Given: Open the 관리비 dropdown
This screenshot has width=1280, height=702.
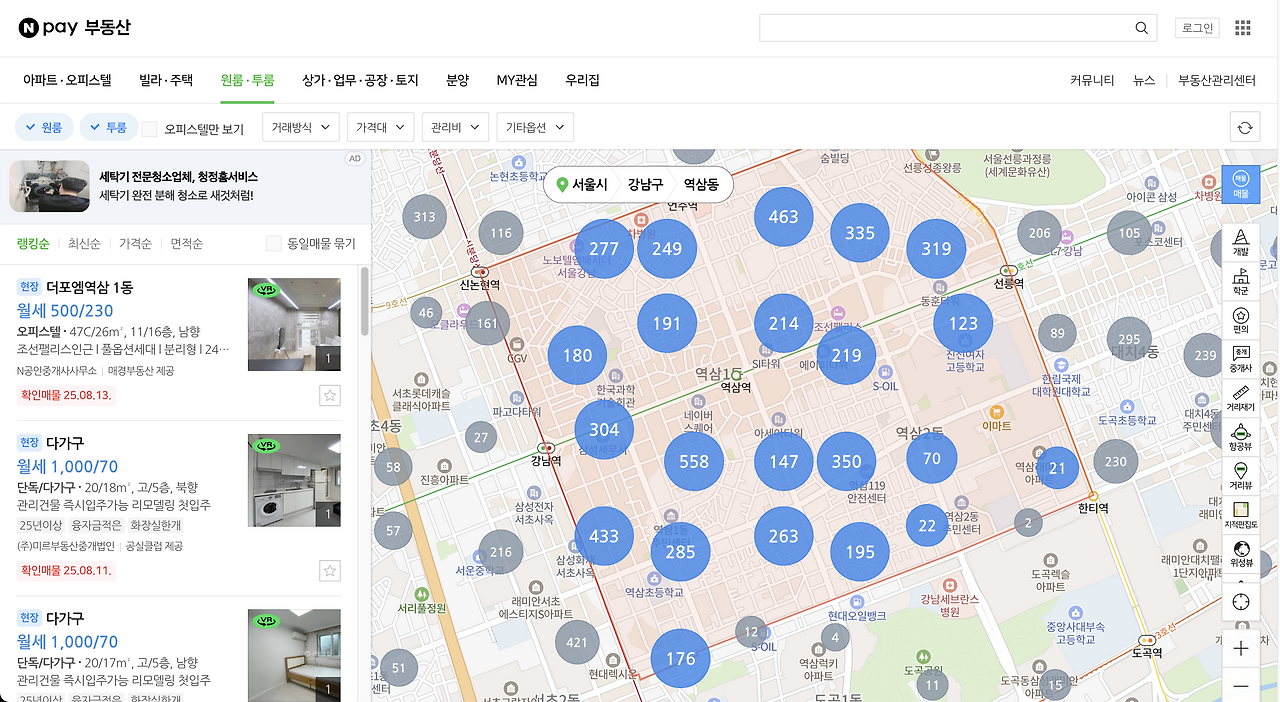Looking at the screenshot, I should click(x=455, y=127).
